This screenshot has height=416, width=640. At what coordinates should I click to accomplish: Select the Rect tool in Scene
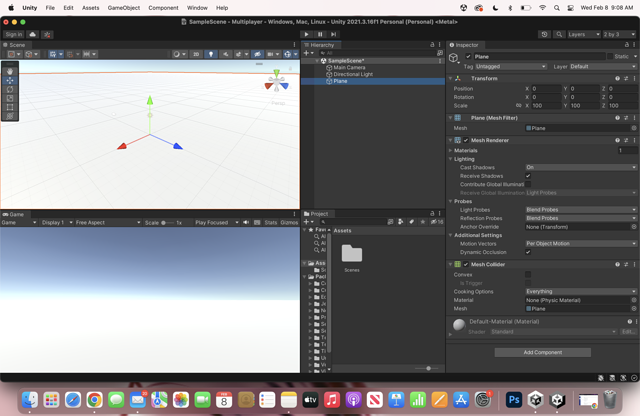point(10,107)
